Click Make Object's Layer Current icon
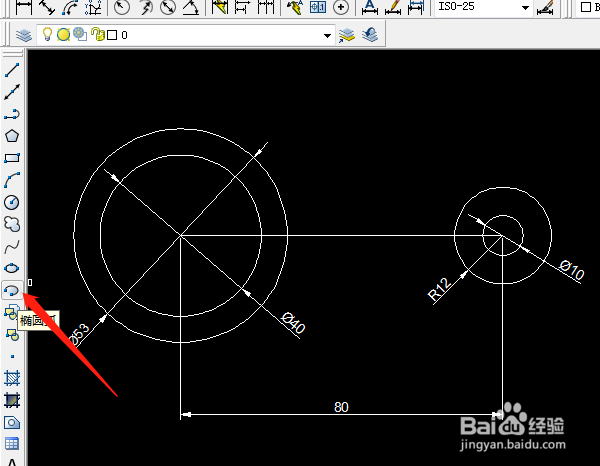 click(x=347, y=35)
